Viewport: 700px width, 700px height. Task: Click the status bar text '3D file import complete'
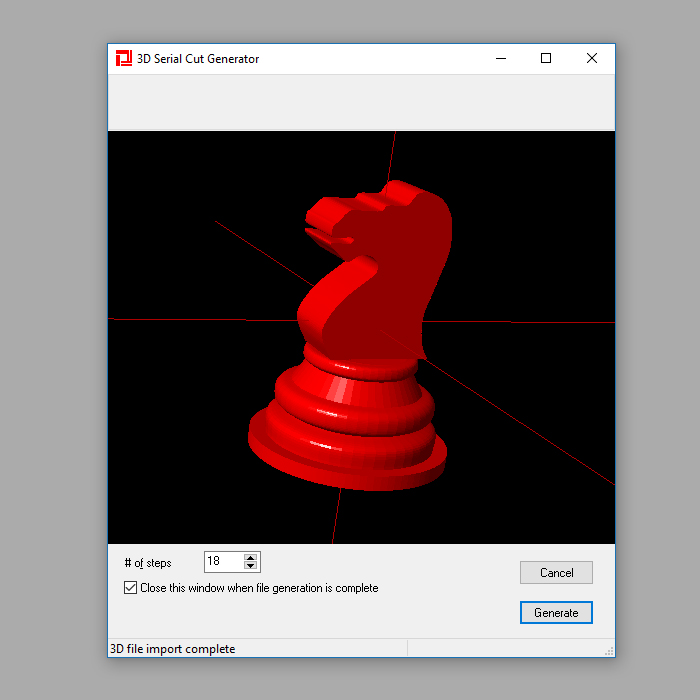(x=172, y=649)
